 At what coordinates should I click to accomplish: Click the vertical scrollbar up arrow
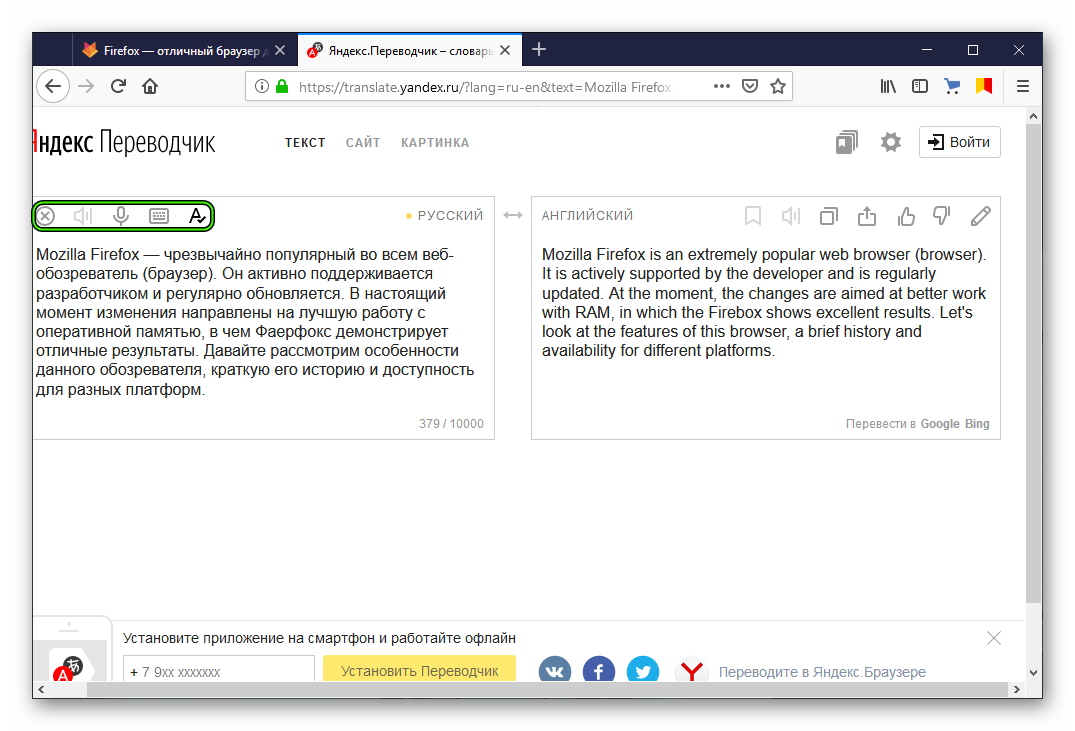[1033, 117]
